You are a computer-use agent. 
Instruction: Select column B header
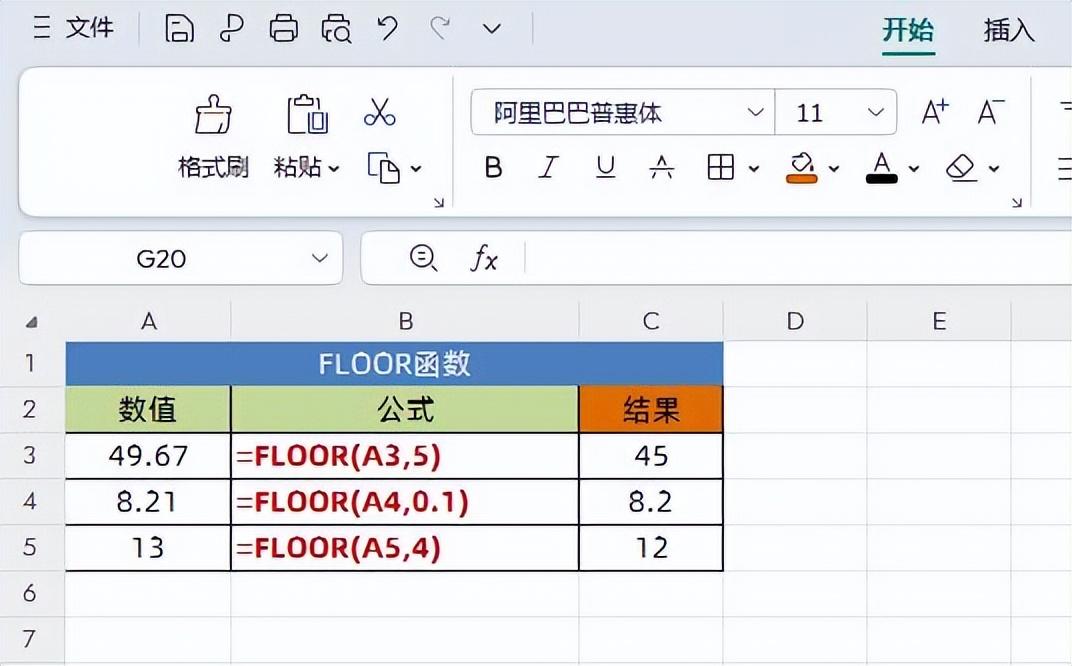pyautogui.click(x=405, y=321)
